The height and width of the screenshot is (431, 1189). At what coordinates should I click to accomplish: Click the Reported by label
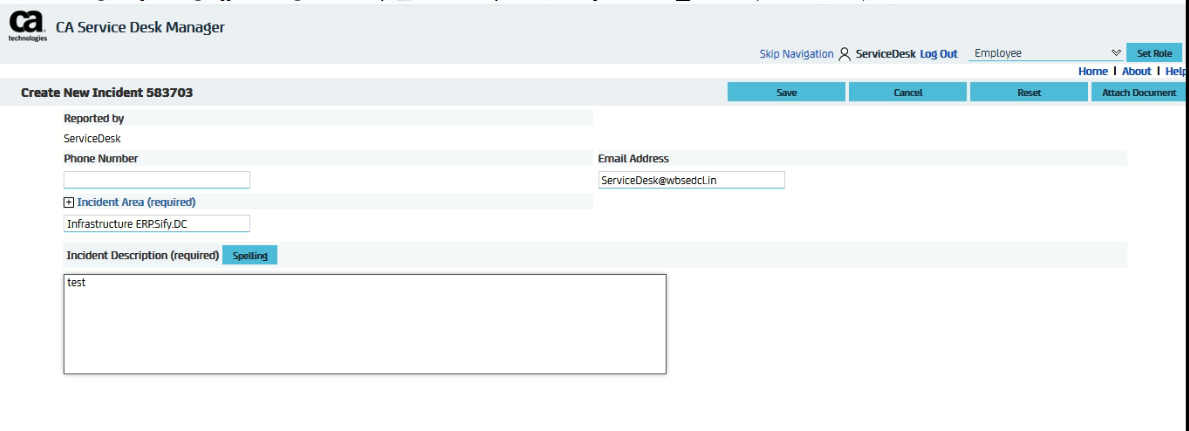94,118
